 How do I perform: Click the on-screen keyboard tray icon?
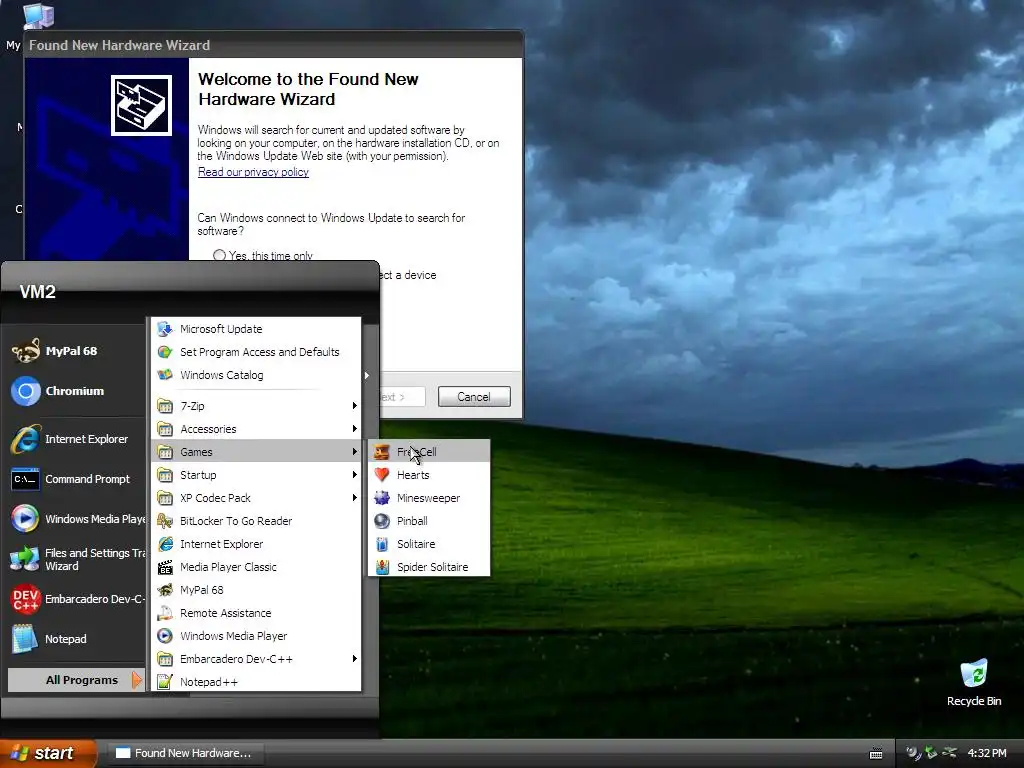[876, 754]
